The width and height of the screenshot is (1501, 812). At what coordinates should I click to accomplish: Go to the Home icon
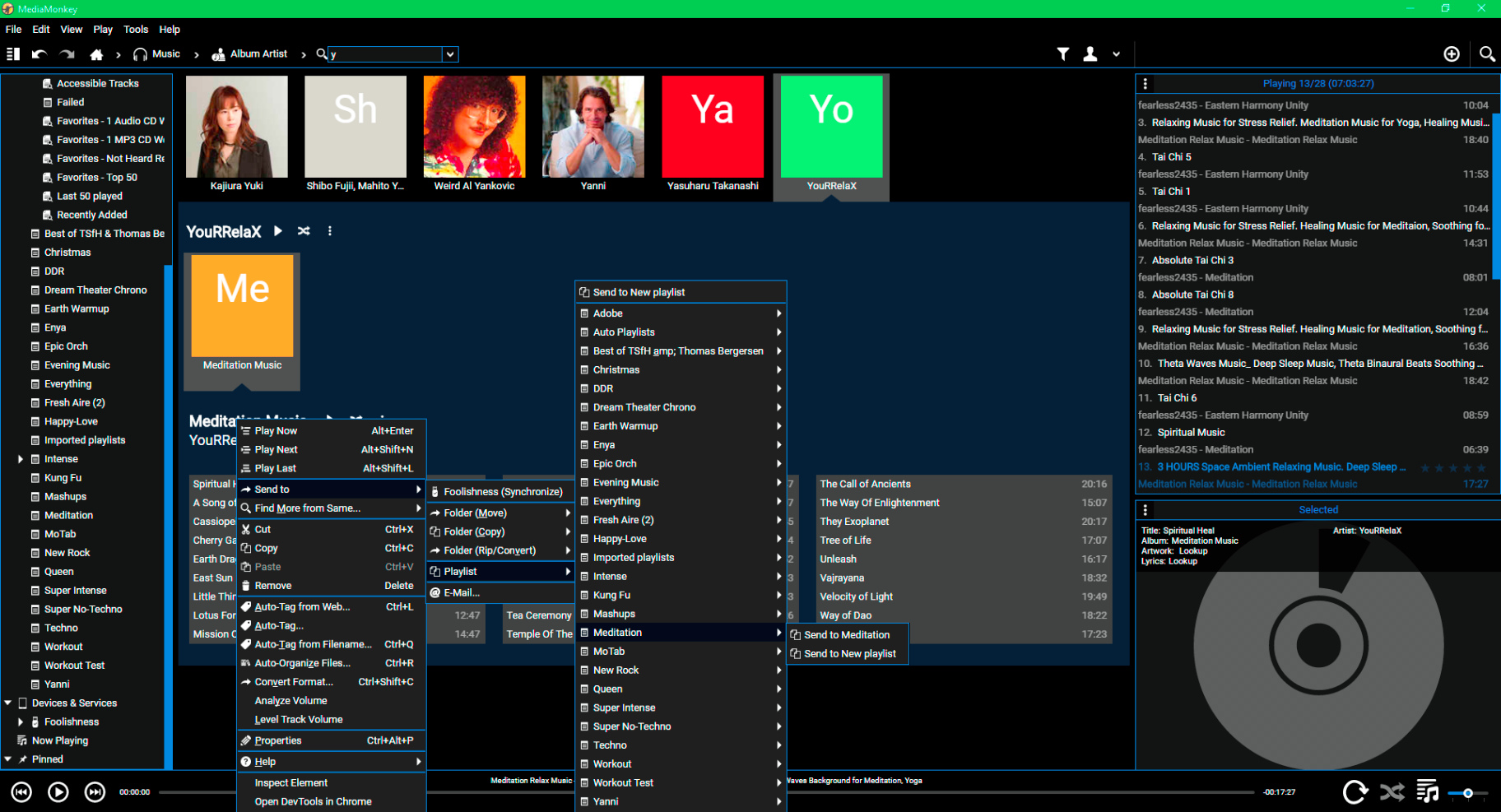(96, 54)
